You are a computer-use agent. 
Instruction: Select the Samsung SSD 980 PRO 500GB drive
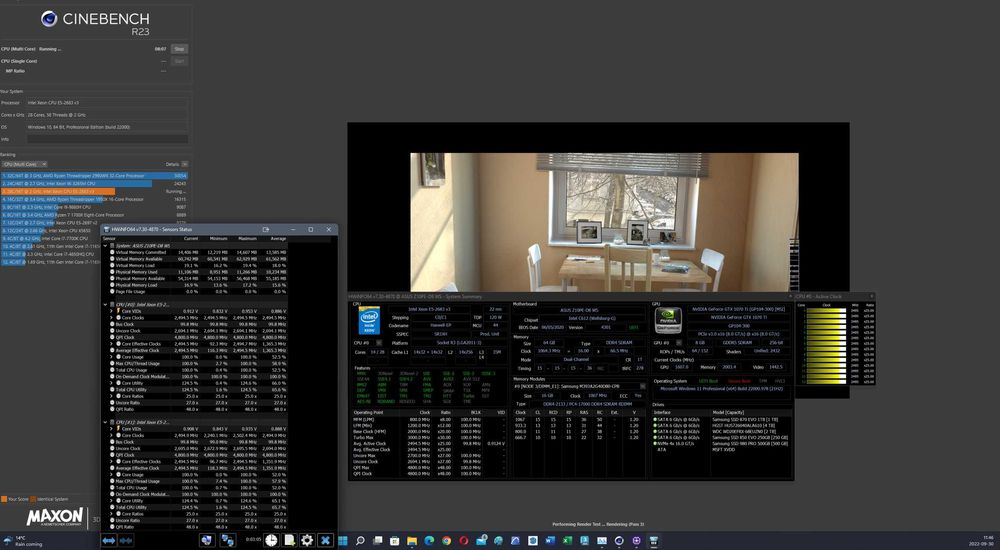coord(721,443)
